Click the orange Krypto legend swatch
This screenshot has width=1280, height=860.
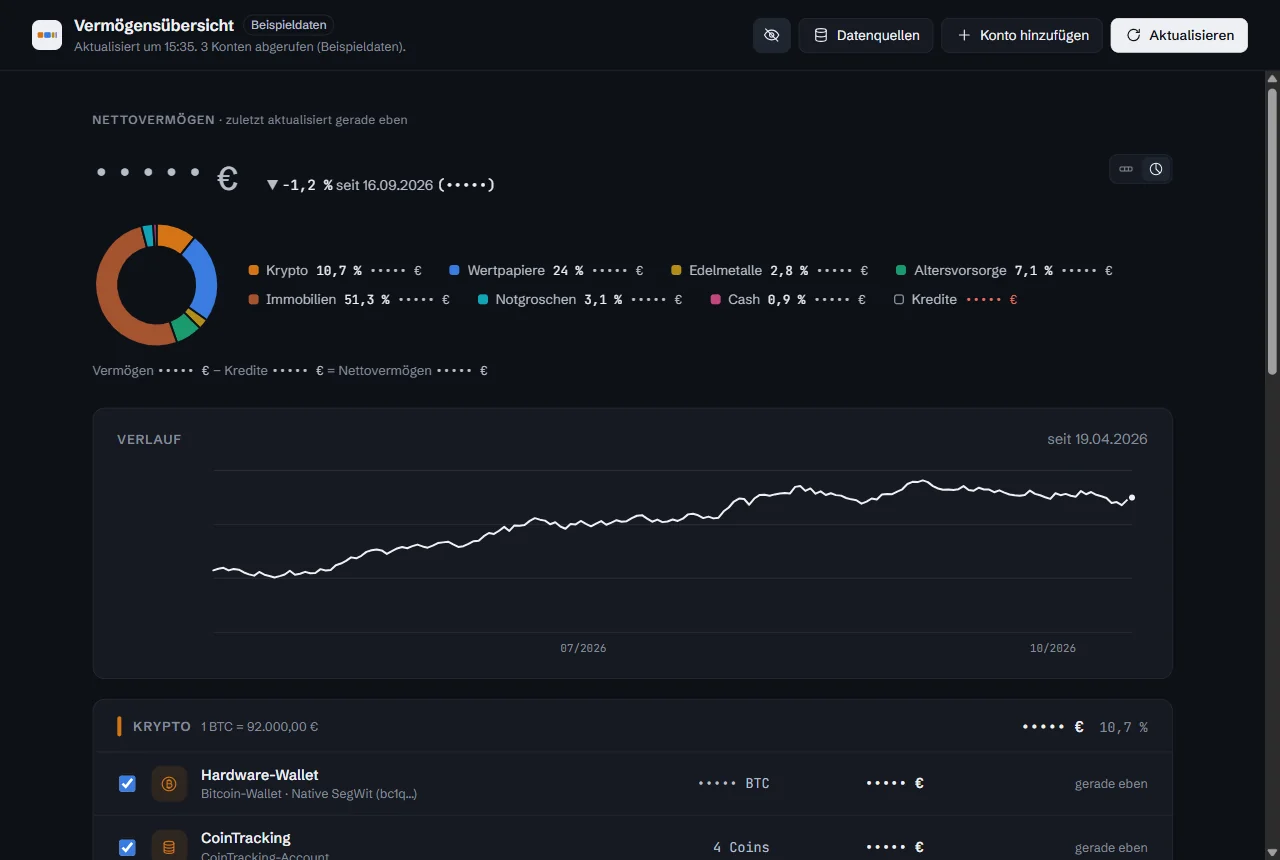tap(254, 271)
